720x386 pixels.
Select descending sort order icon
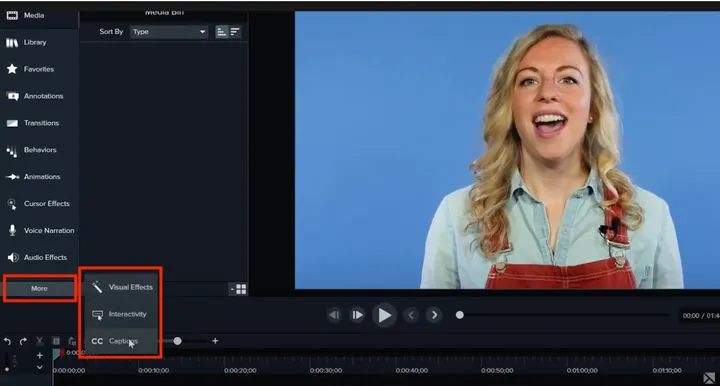tap(235, 32)
